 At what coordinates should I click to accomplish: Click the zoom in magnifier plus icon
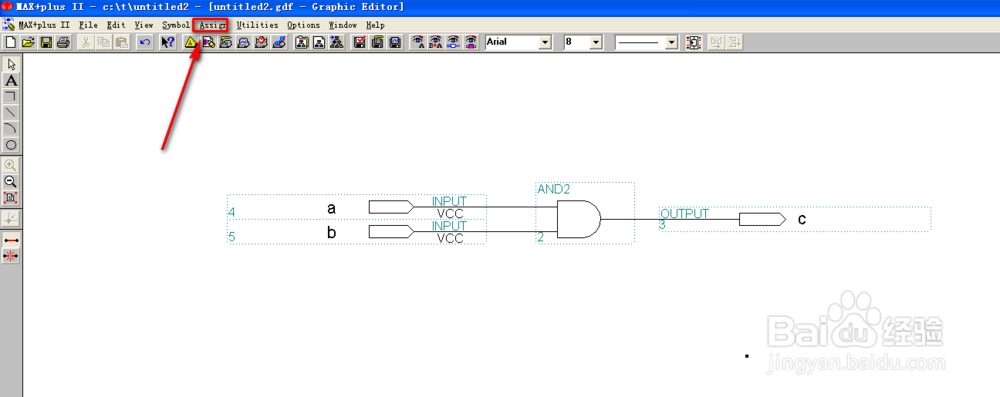(x=11, y=165)
